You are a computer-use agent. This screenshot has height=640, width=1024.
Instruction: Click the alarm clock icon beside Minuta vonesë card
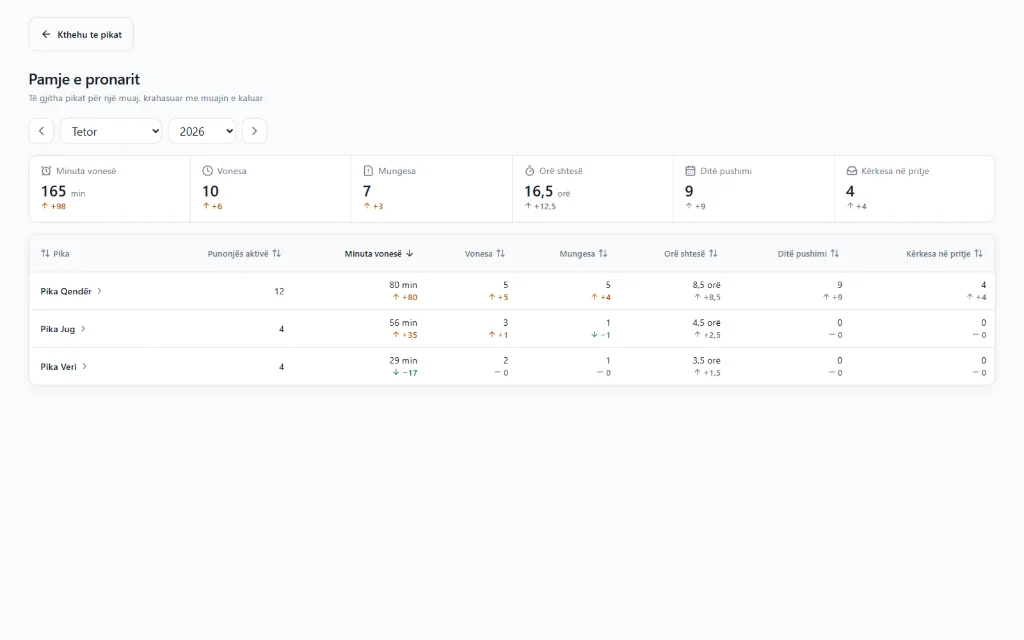coord(46,171)
